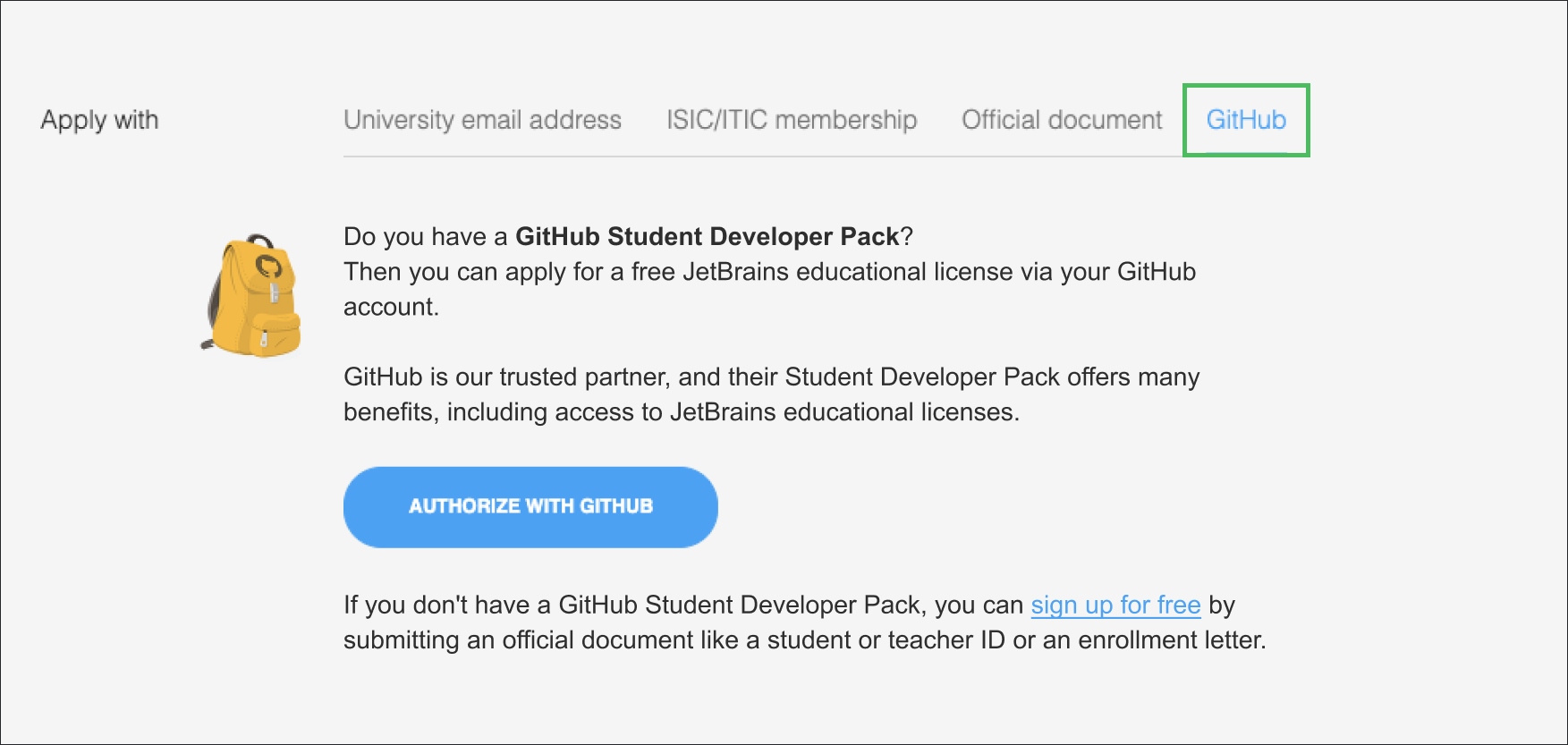Click the Octocat logo on the backpack
Viewport: 1568px width, 745px height.
pos(267,266)
